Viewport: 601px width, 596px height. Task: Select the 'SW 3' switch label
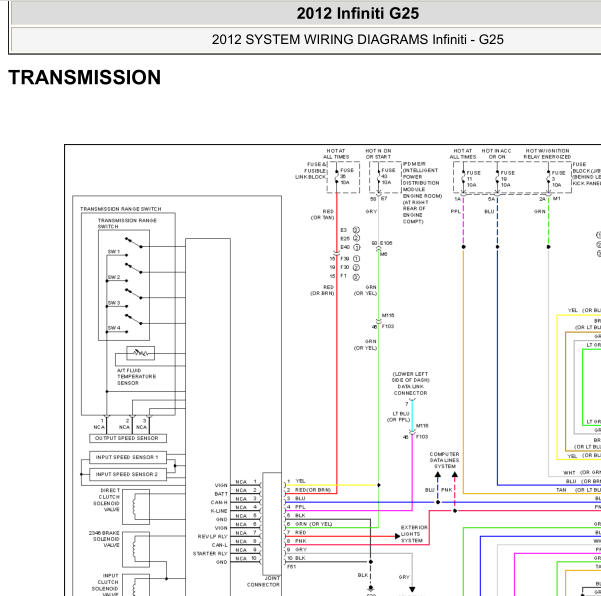pyautogui.click(x=114, y=303)
